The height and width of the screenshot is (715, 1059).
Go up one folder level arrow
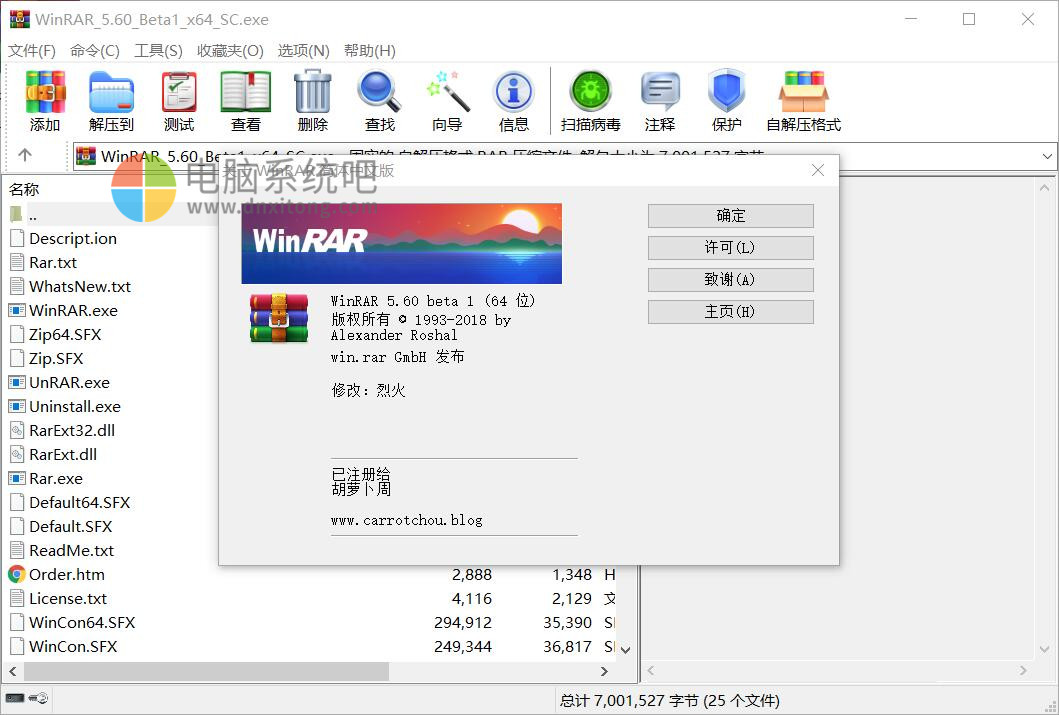coord(25,155)
